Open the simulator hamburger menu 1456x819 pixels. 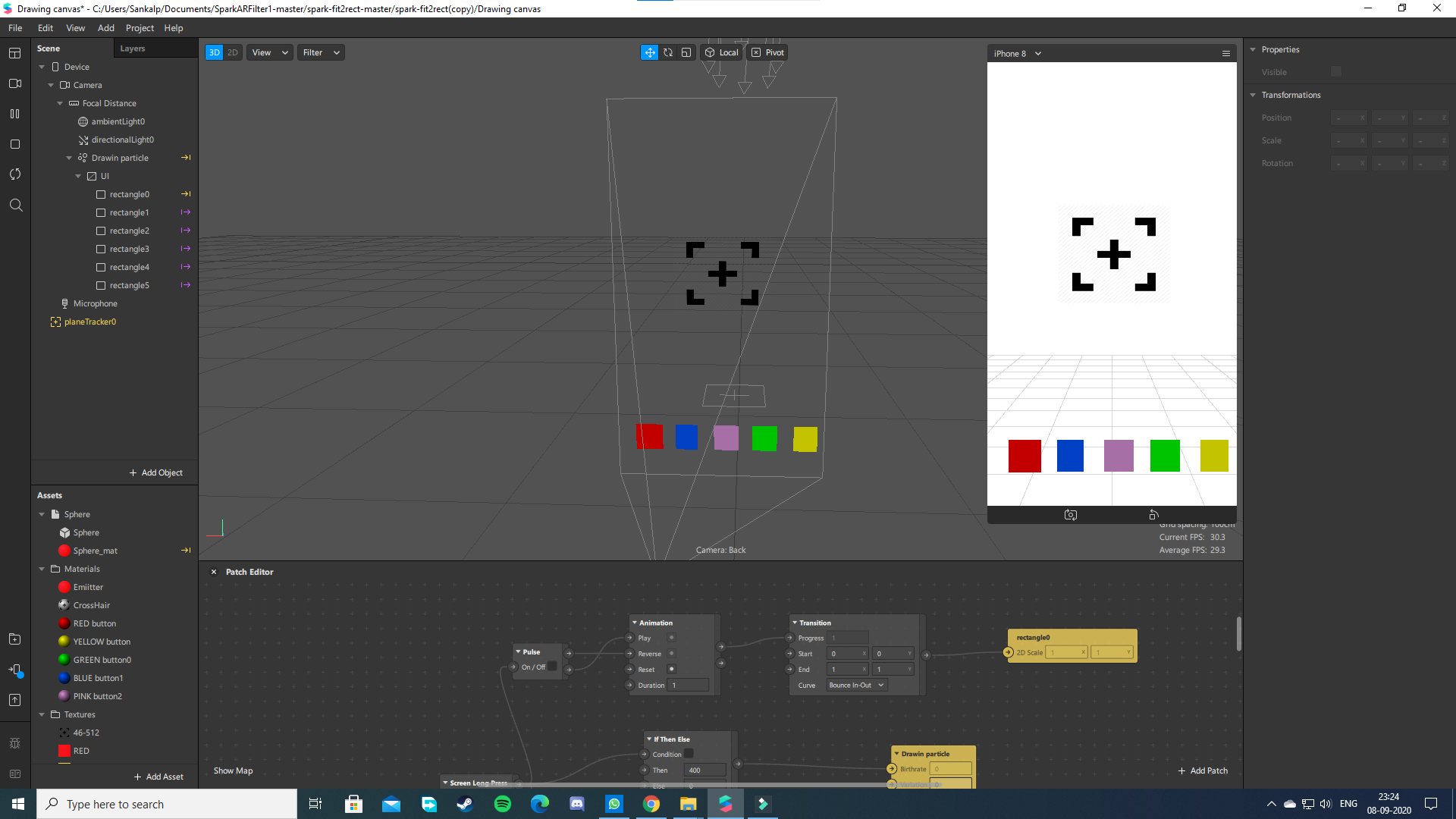point(1225,53)
